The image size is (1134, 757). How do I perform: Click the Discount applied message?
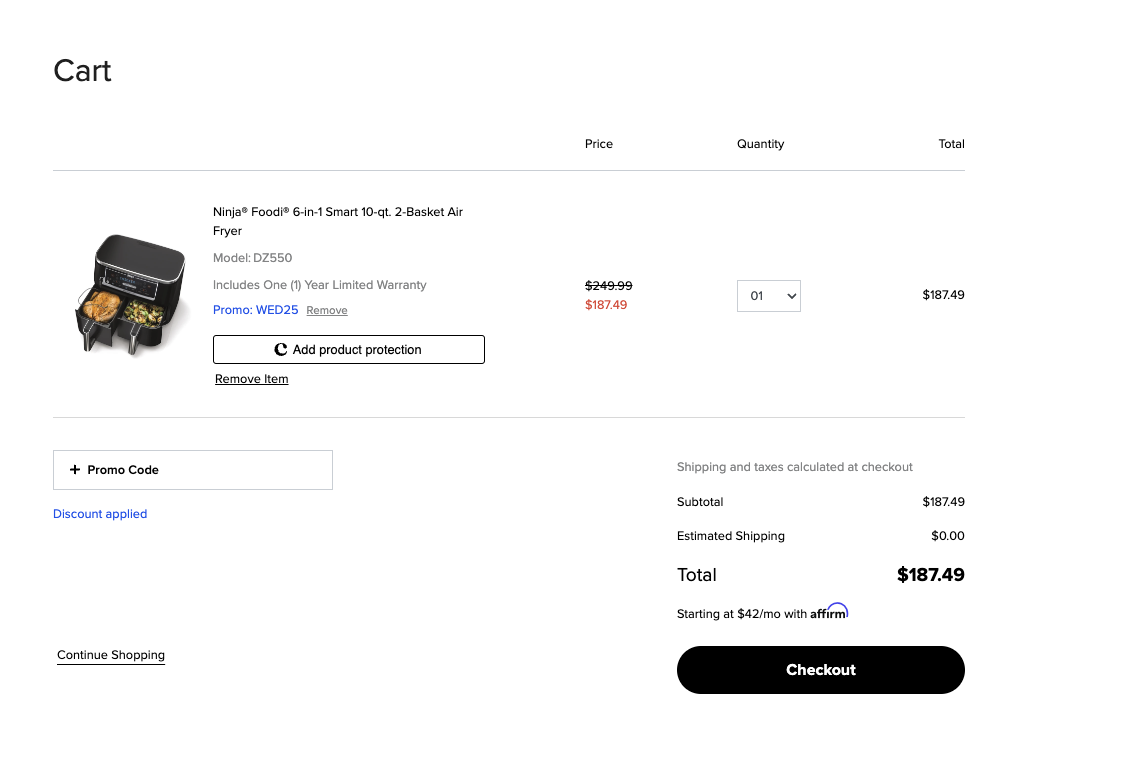(x=100, y=514)
